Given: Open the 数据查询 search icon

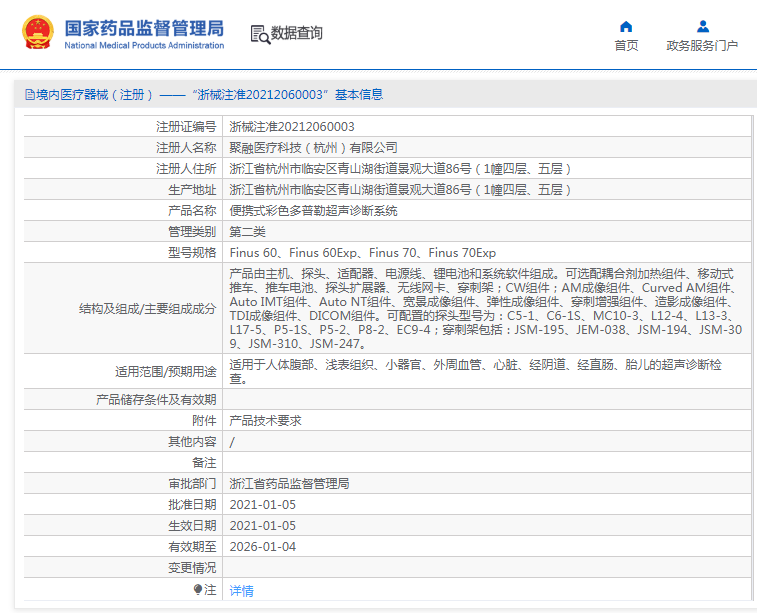Looking at the screenshot, I should click(x=260, y=35).
